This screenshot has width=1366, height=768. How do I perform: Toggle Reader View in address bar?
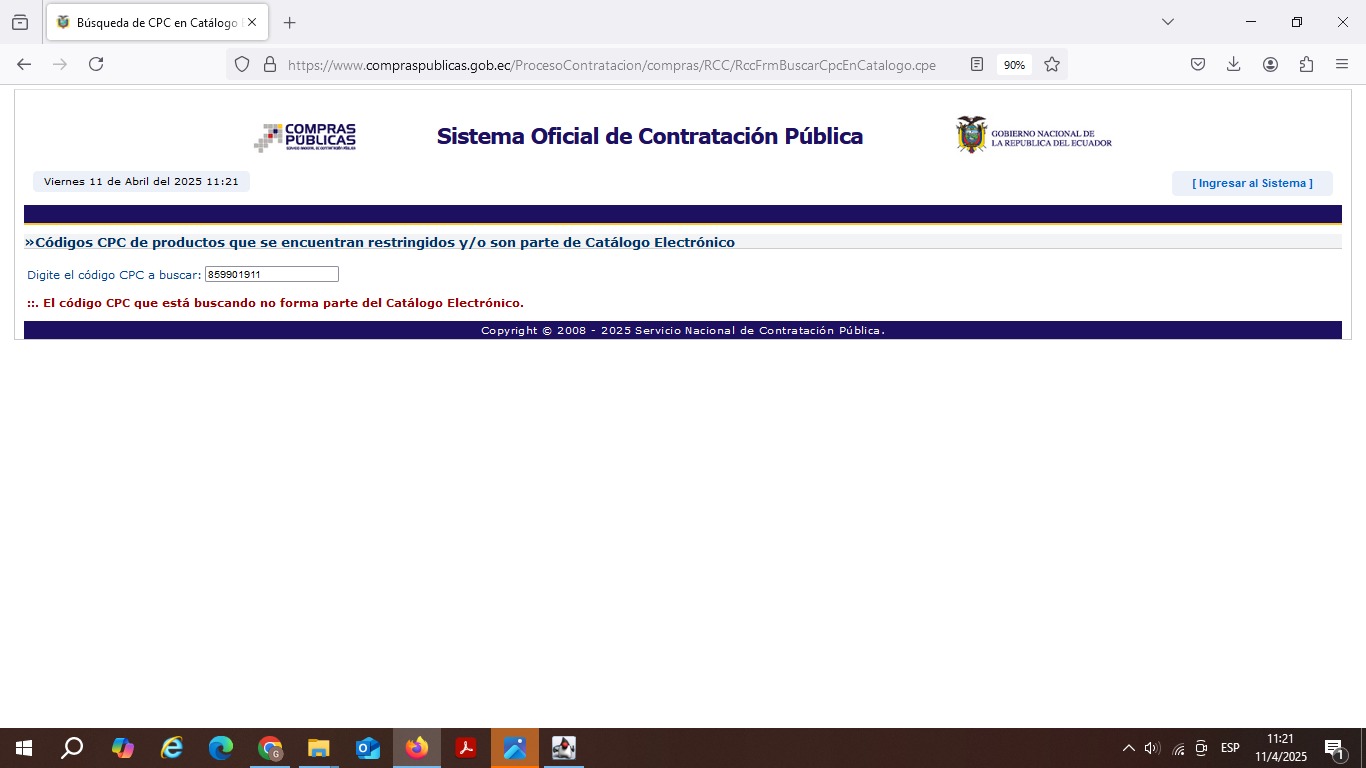[x=977, y=64]
